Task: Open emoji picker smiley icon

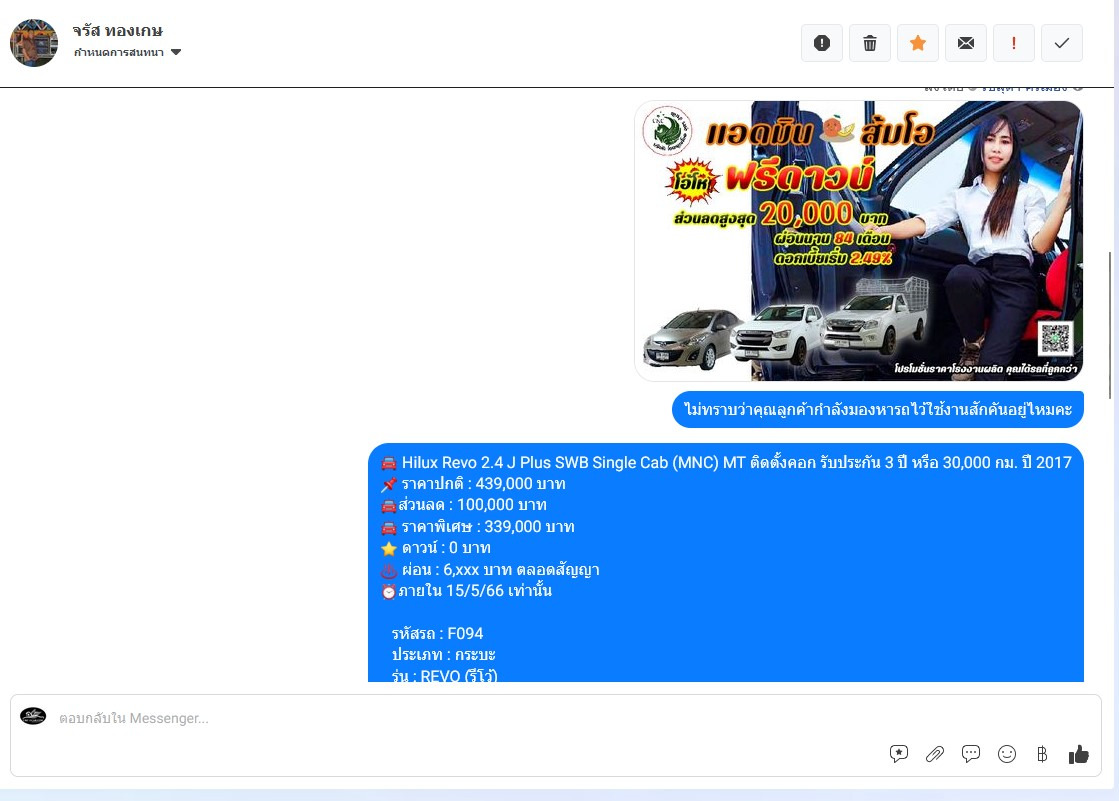Action: 1006,754
